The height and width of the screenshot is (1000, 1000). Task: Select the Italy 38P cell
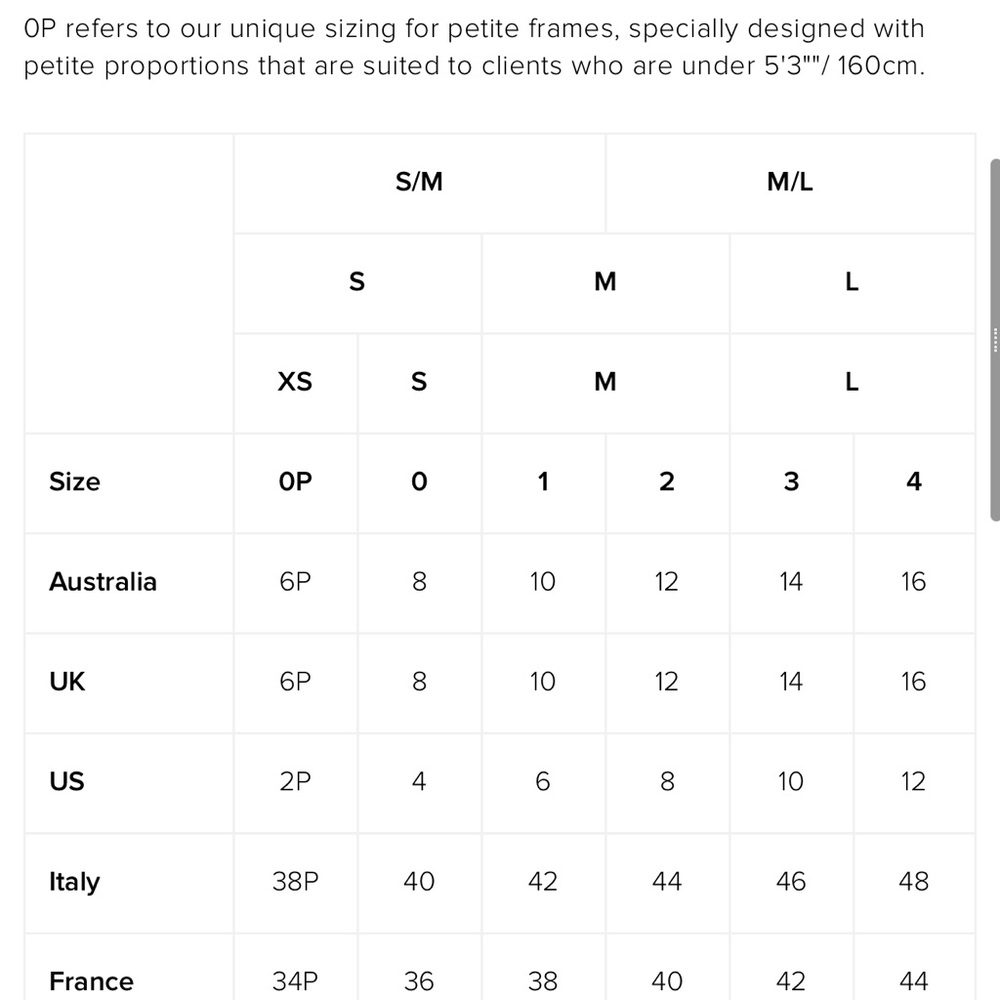pos(295,883)
